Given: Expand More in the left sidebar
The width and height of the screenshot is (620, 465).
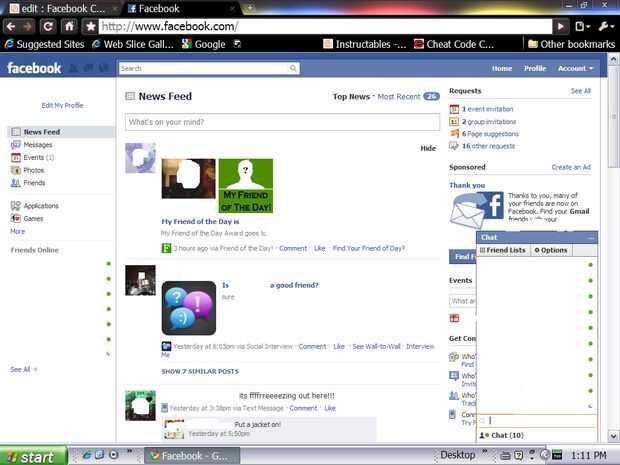Looking at the screenshot, I should [17, 231].
